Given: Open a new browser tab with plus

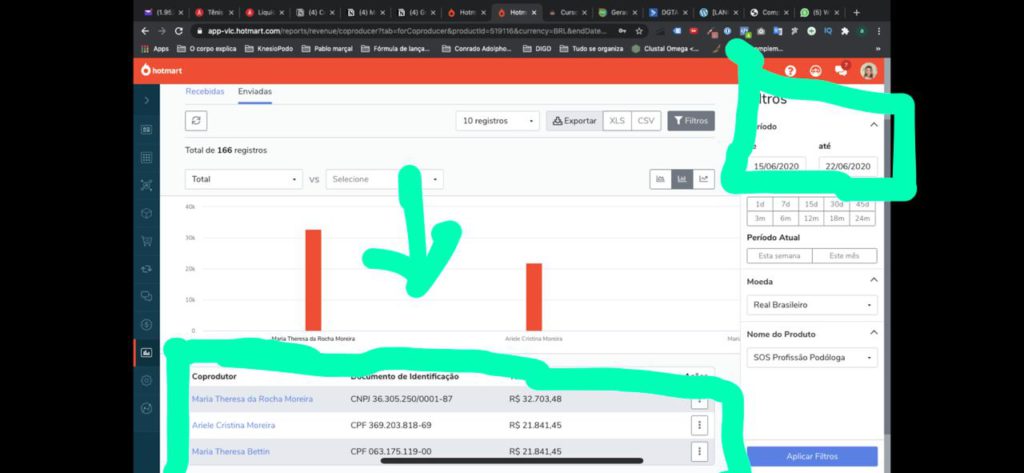Looking at the screenshot, I should (x=856, y=12).
